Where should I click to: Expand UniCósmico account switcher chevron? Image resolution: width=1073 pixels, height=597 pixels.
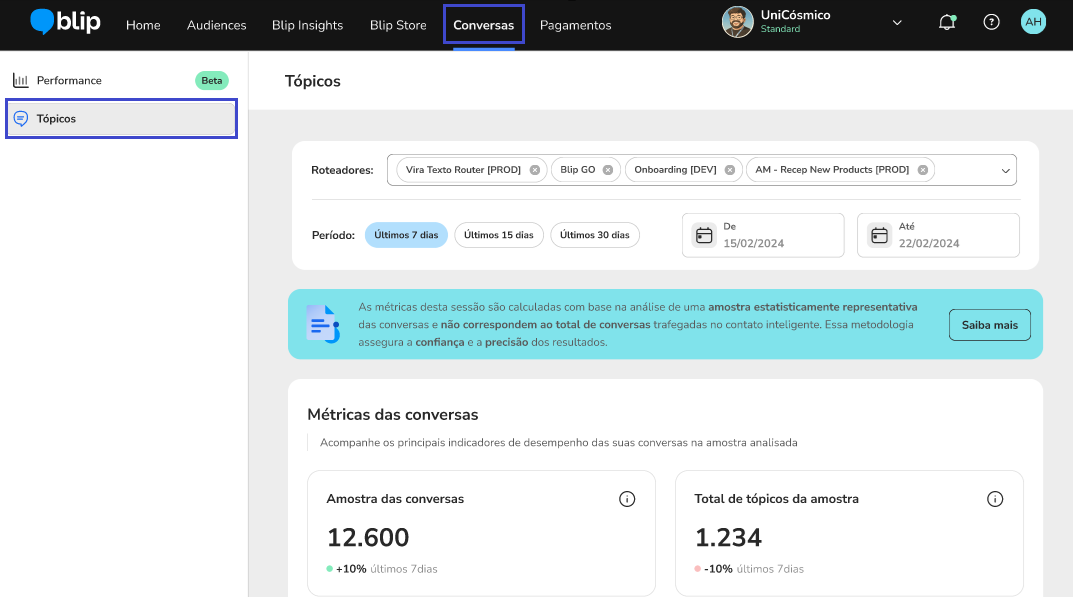(x=896, y=23)
